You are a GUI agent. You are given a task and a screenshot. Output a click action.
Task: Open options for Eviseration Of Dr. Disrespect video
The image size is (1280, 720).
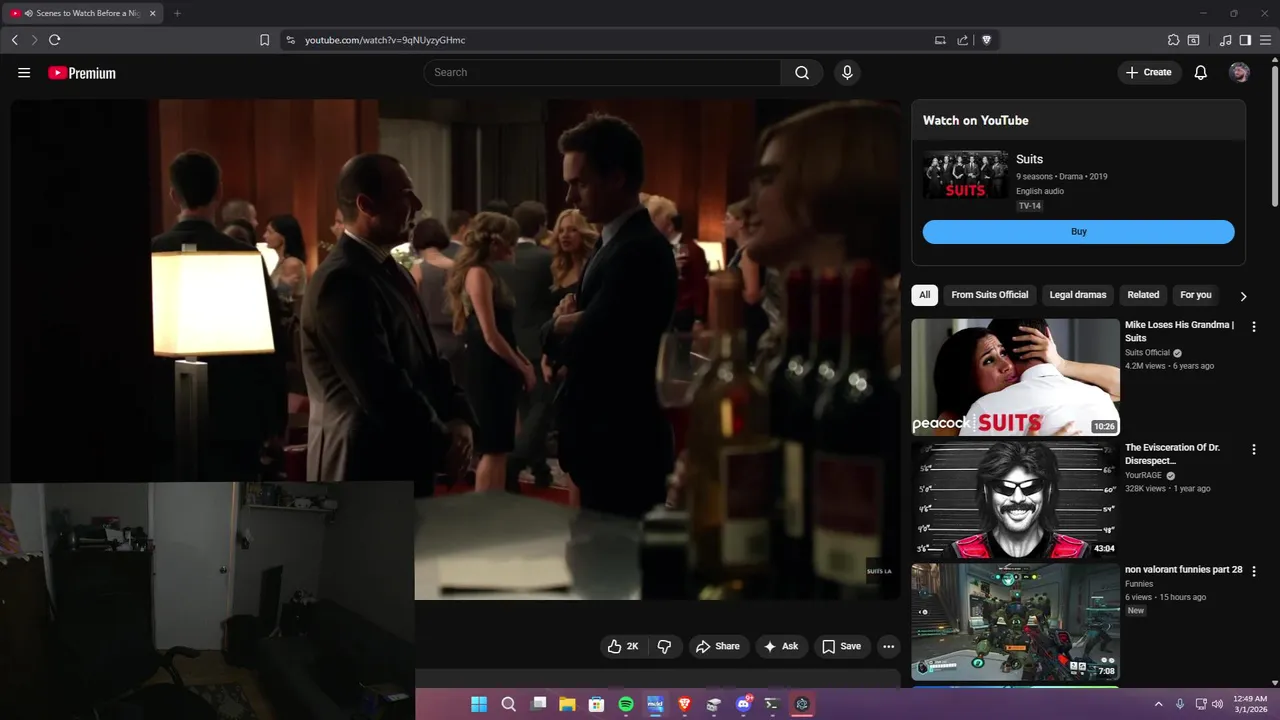click(1253, 449)
